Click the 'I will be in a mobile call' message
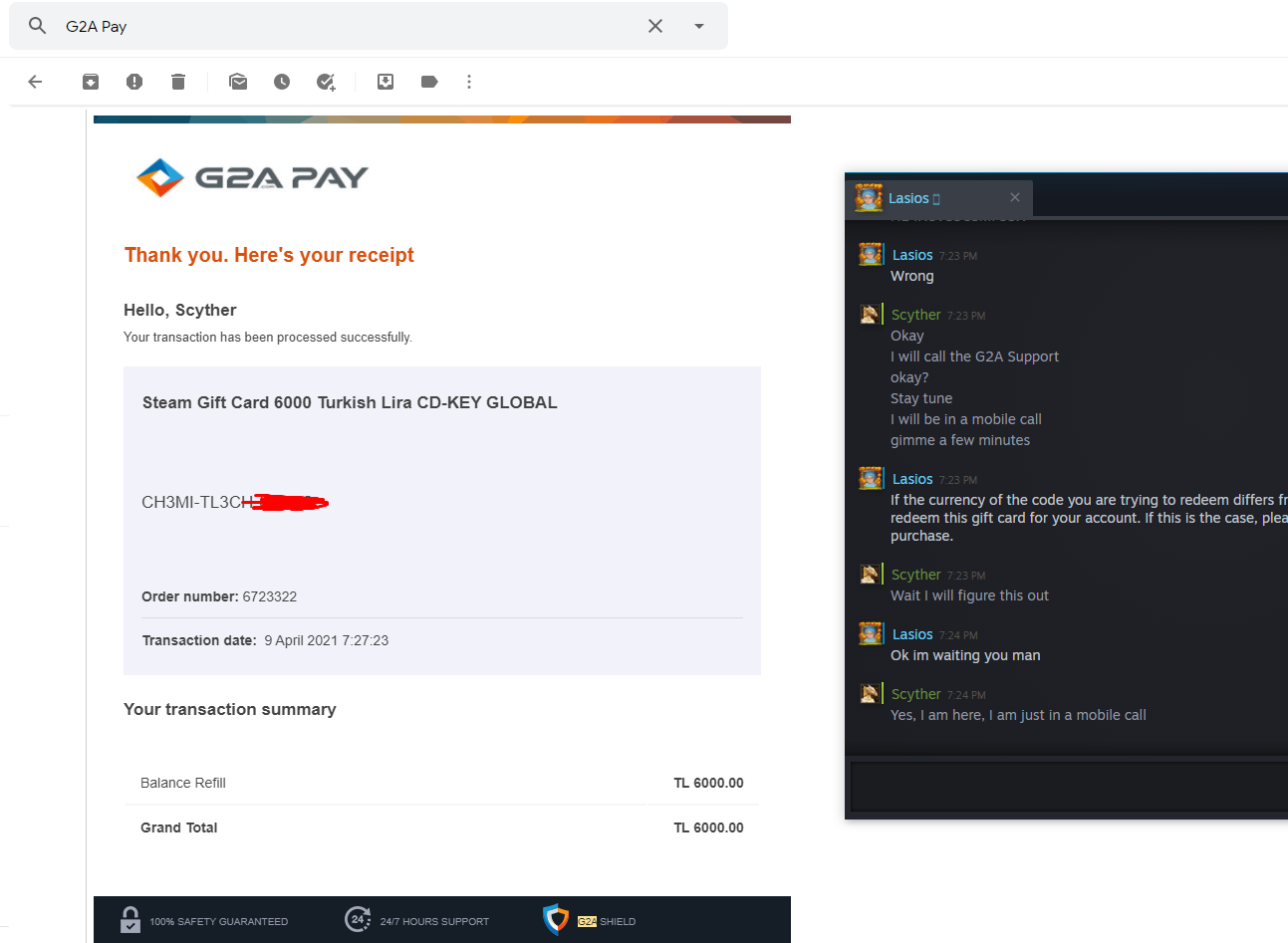 (966, 419)
